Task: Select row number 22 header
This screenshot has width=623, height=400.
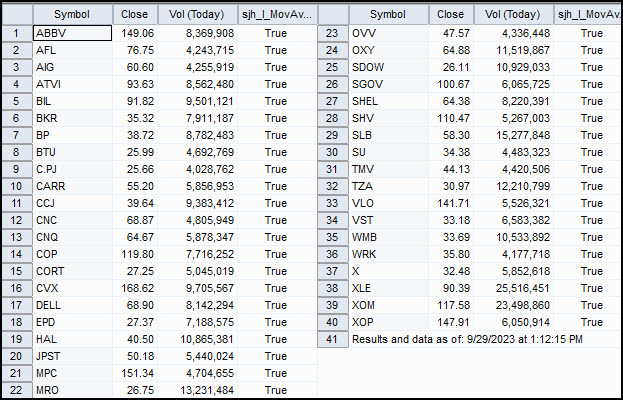Action: click(x=17, y=390)
